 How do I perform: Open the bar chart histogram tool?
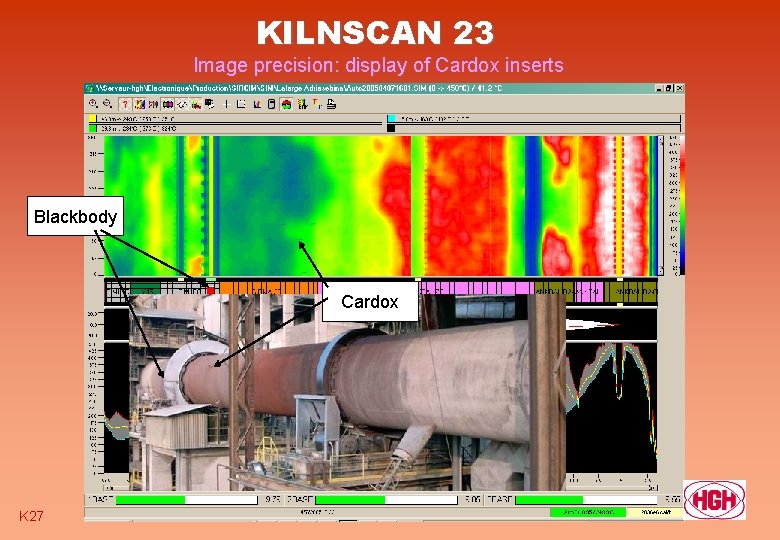[x=257, y=104]
